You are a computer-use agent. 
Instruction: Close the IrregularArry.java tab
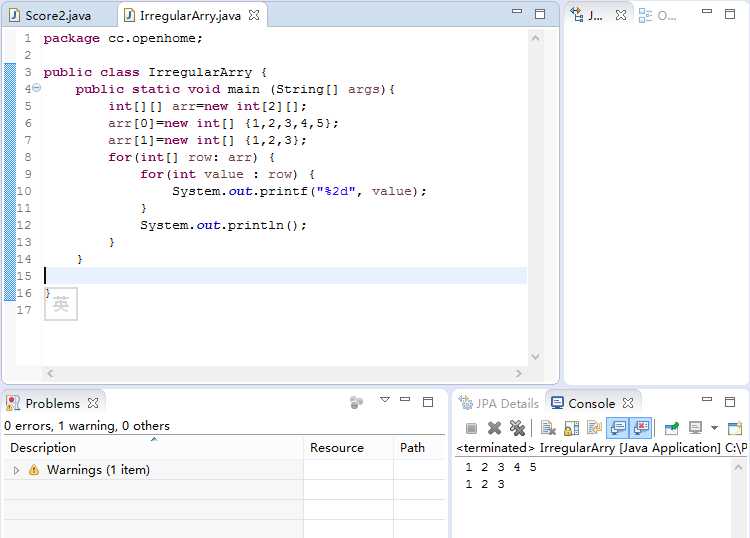pyautogui.click(x=254, y=15)
